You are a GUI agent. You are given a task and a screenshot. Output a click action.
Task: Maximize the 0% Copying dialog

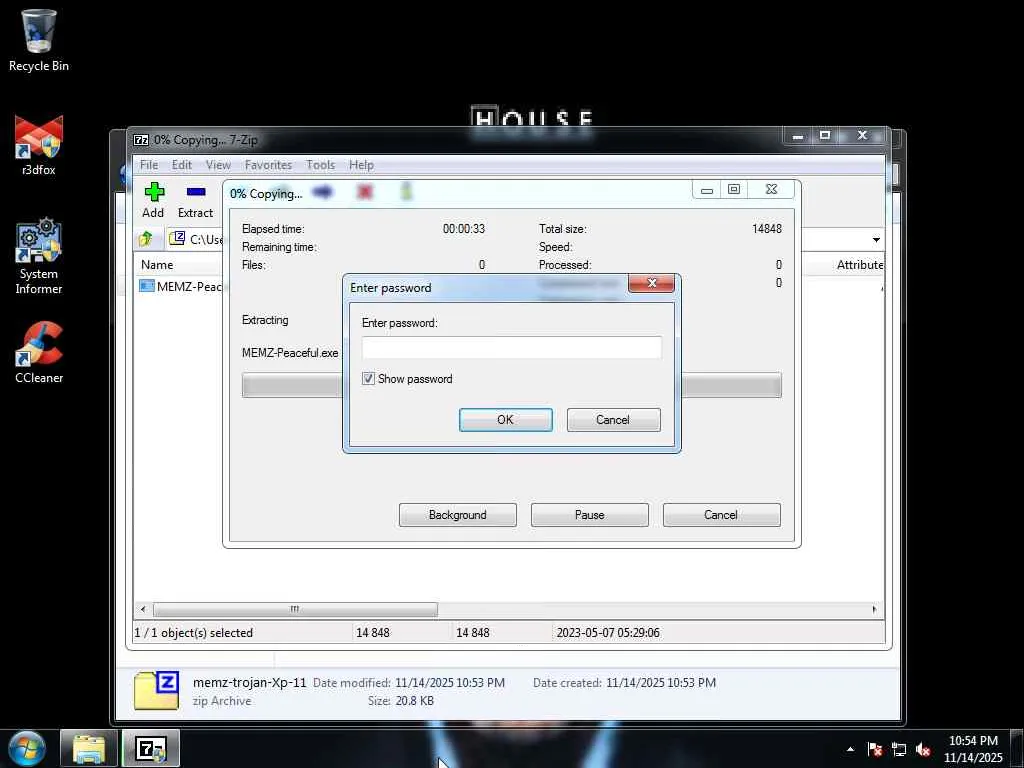[733, 189]
